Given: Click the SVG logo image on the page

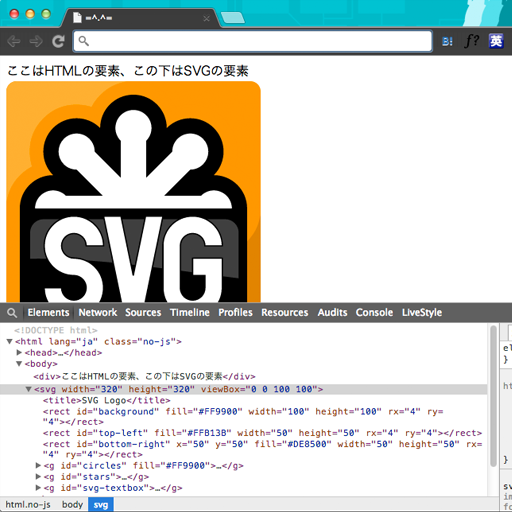Looking at the screenshot, I should [133, 192].
